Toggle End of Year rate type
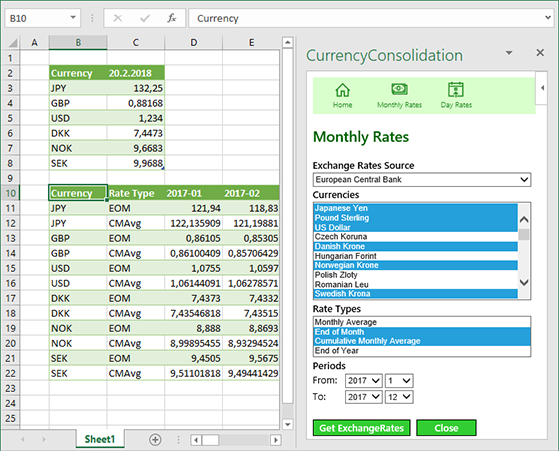This screenshot has width=559, height=451. [422, 351]
